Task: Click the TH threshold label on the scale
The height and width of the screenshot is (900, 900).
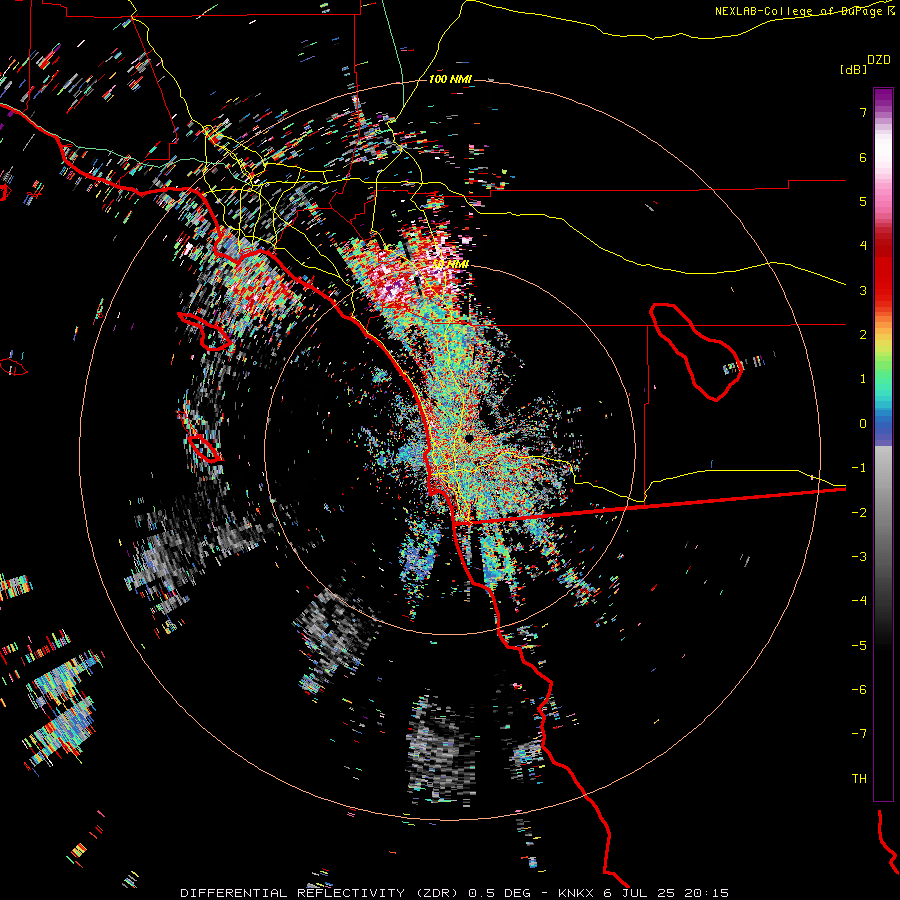Action: coord(859,779)
